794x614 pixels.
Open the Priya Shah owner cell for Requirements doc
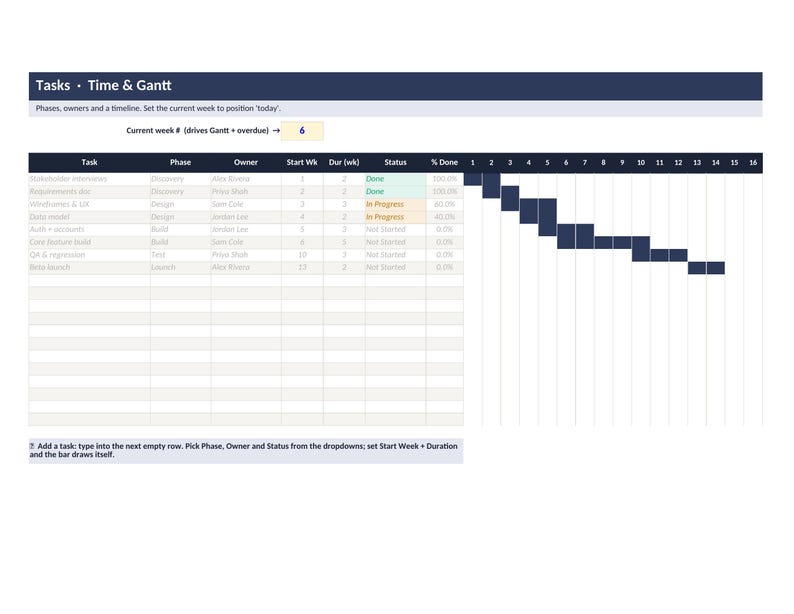246,192
